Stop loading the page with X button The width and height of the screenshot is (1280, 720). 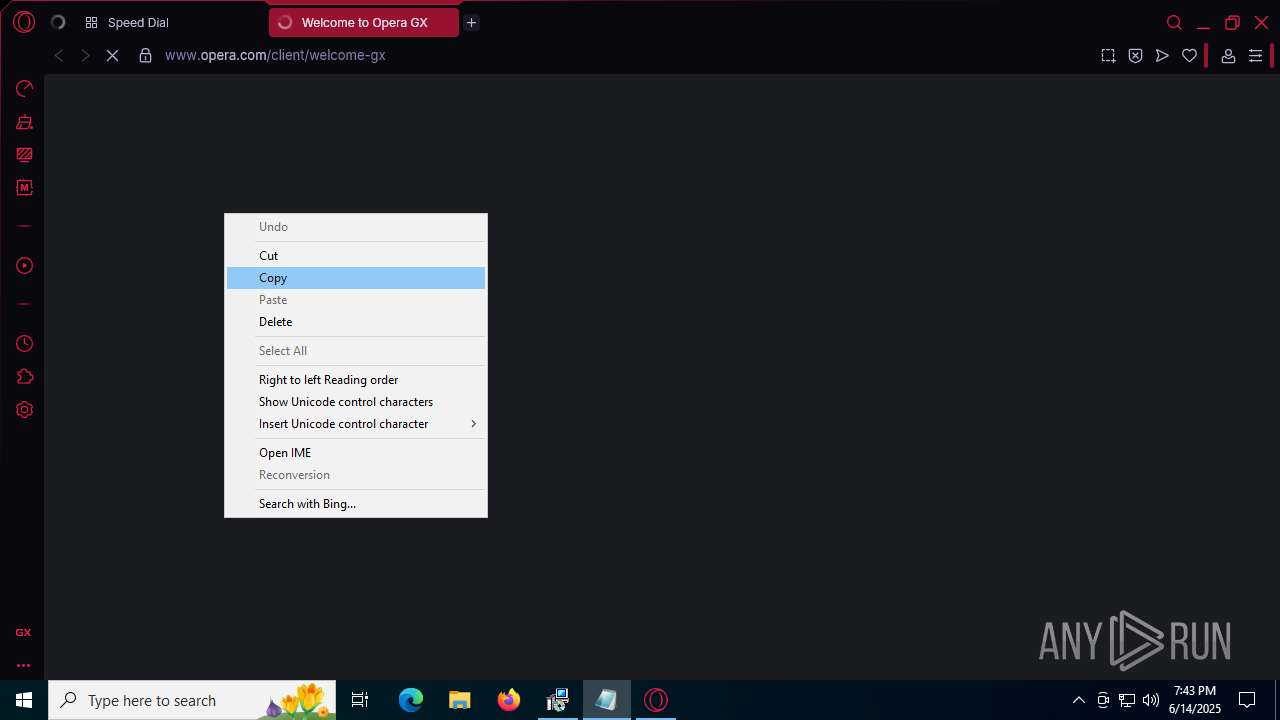click(x=112, y=56)
